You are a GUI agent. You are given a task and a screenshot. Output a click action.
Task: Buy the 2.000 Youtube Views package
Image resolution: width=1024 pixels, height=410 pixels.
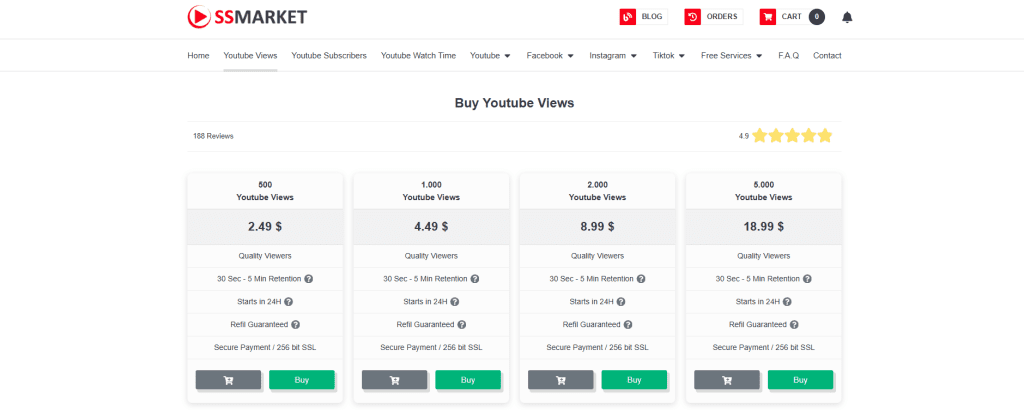(634, 380)
